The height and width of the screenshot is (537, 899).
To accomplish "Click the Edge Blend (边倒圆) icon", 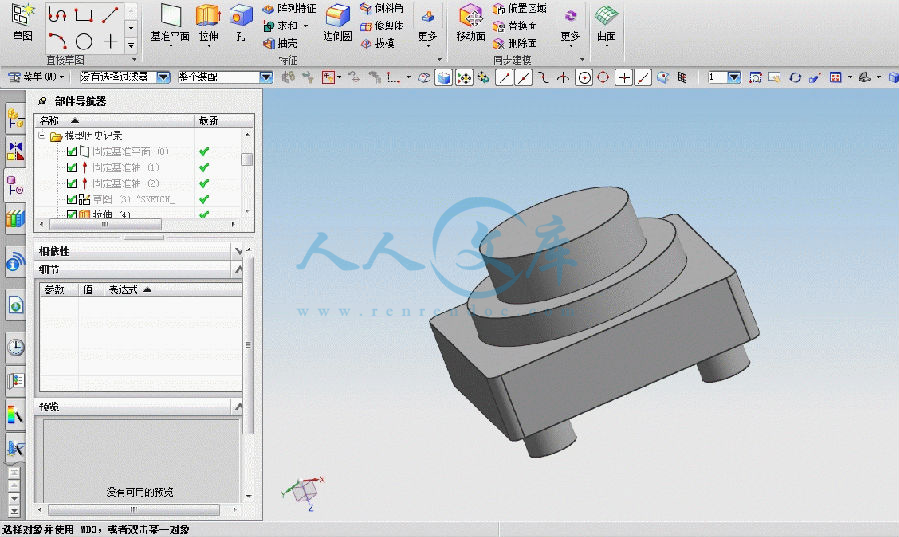I will [x=338, y=16].
